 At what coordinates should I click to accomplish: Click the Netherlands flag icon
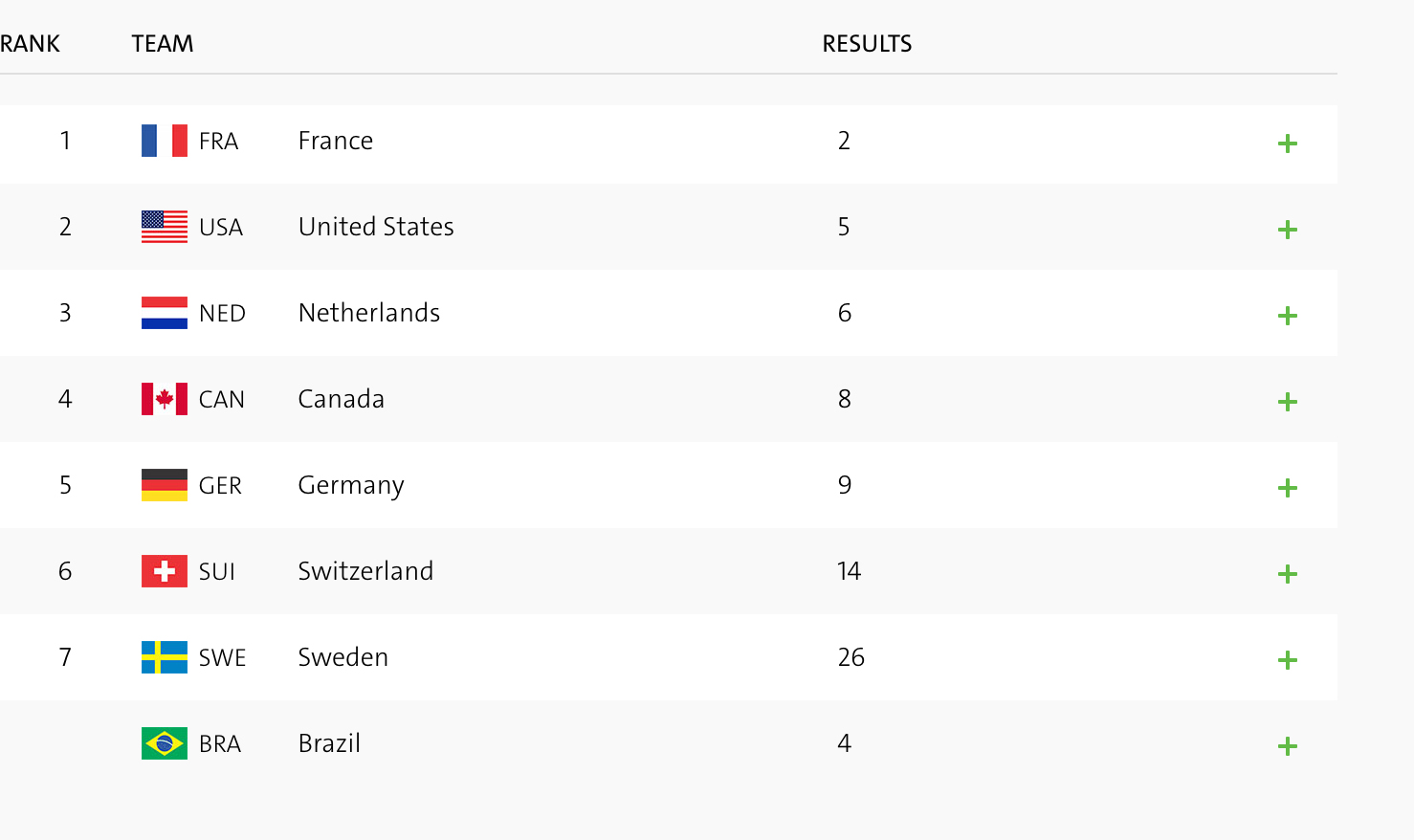(x=165, y=313)
